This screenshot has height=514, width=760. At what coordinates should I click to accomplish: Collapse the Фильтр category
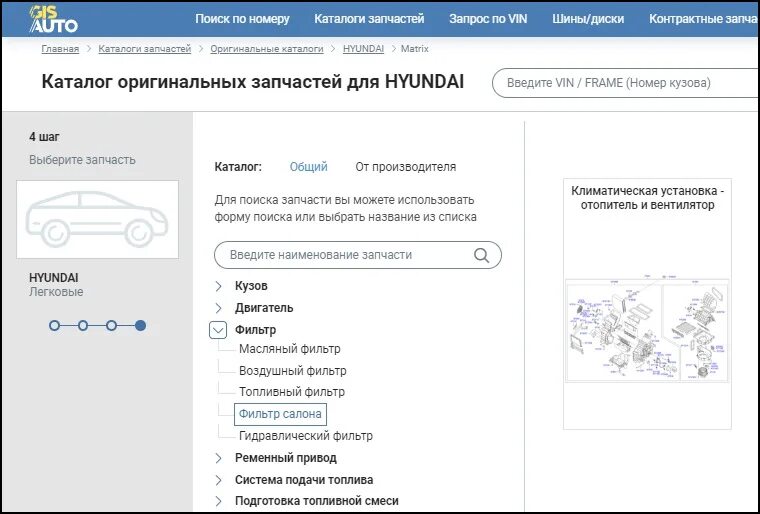[218, 330]
